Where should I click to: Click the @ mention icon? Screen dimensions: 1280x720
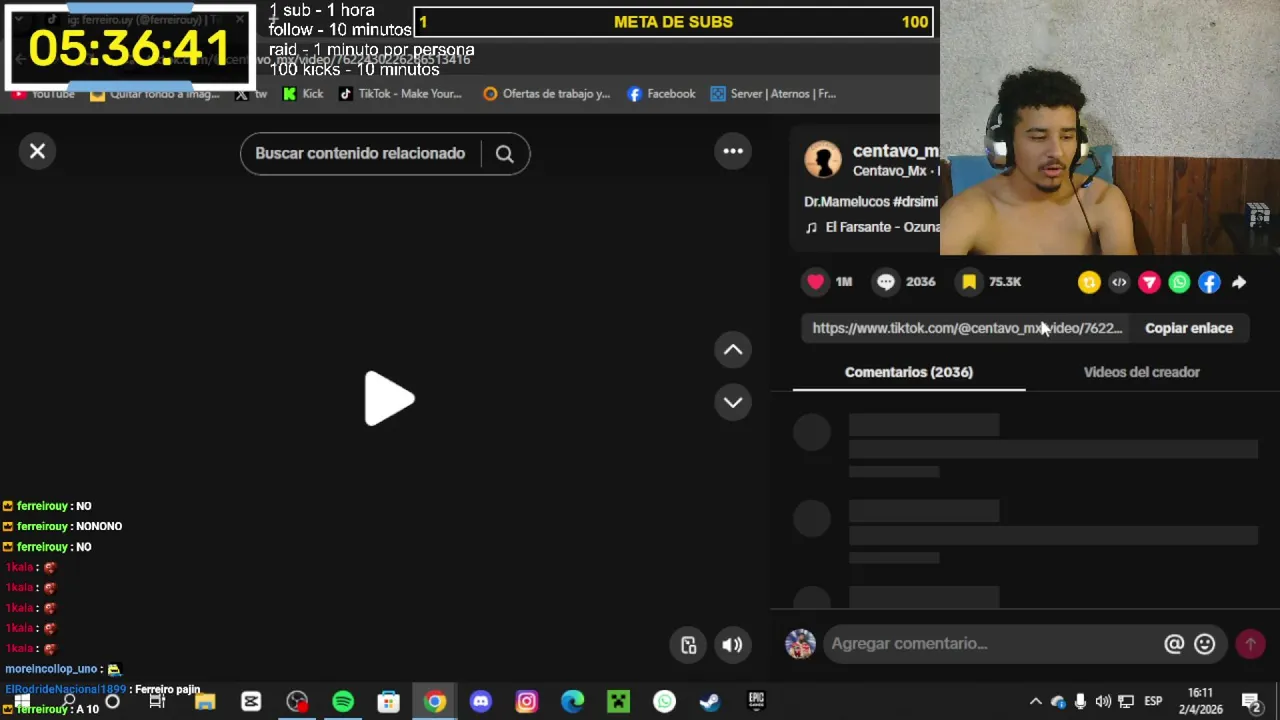pos(1174,644)
